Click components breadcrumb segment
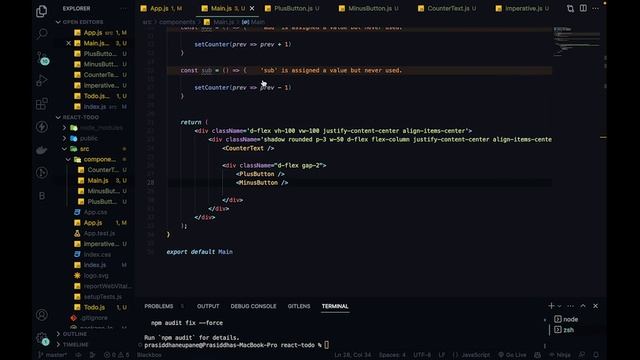 point(177,22)
